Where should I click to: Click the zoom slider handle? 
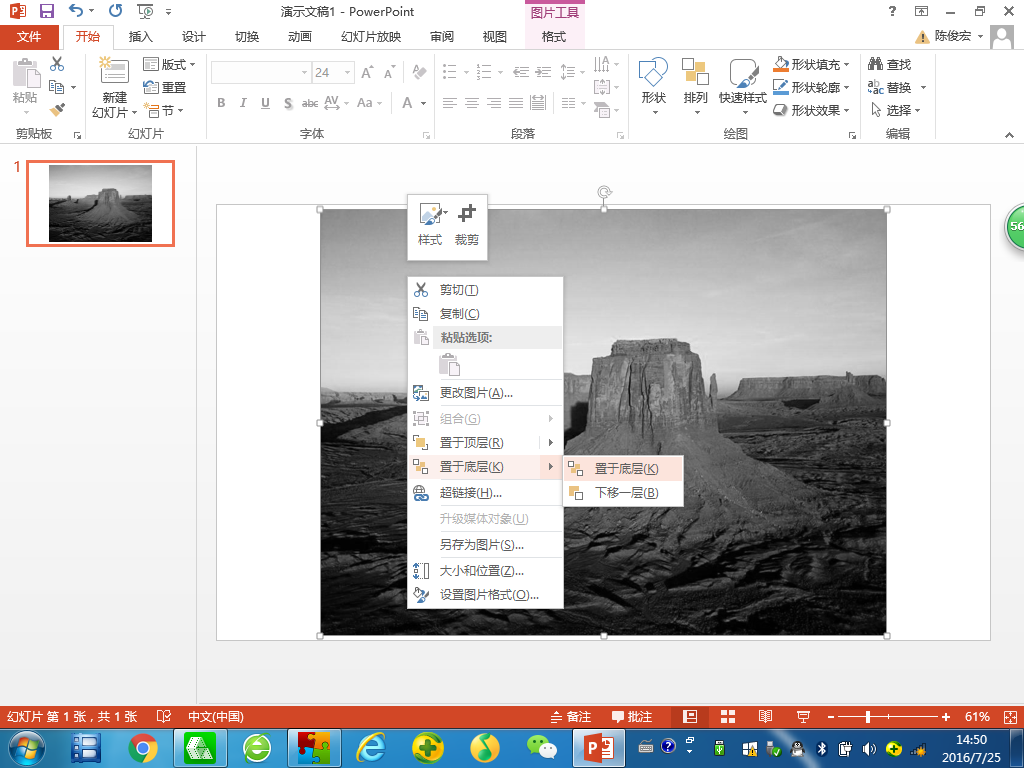pos(868,716)
